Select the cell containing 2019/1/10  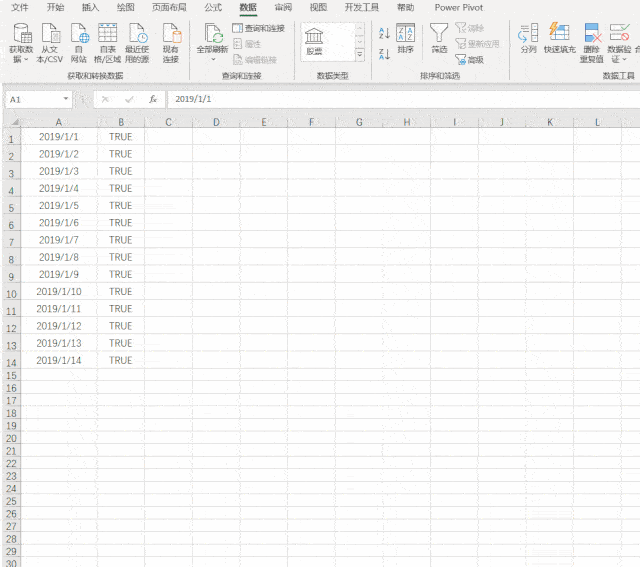(59, 291)
